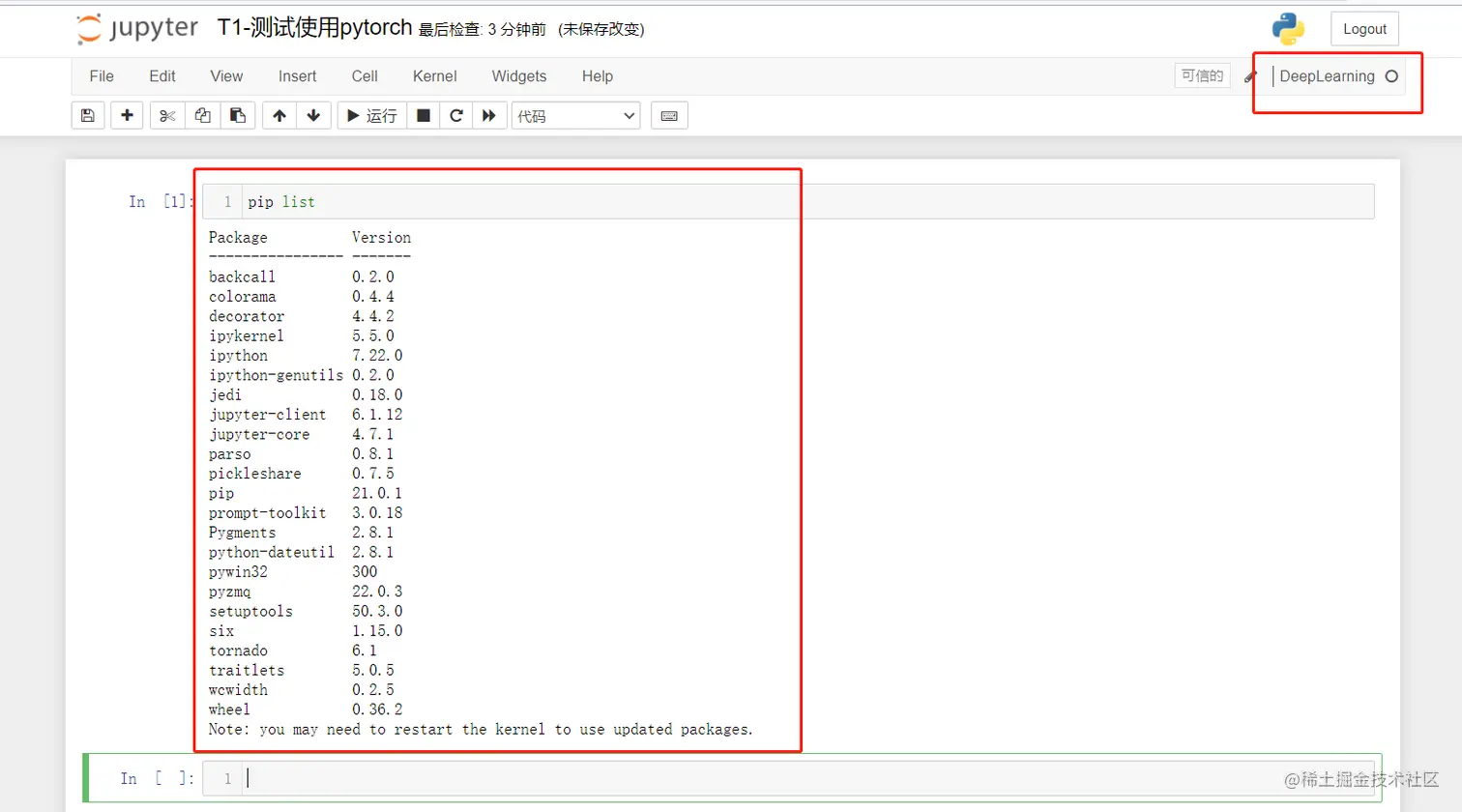
Task: Open the command palette keyboard icon
Action: pyautogui.click(x=669, y=116)
